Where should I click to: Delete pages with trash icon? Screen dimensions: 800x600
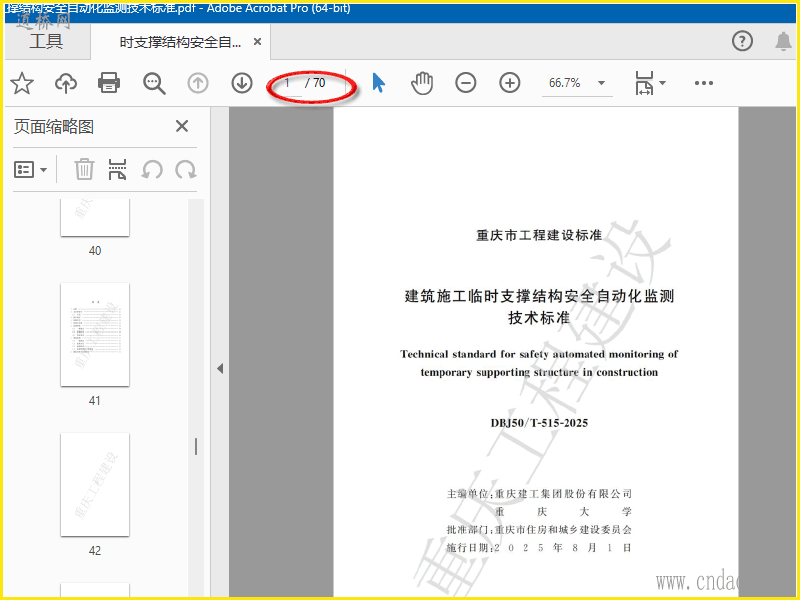tap(84, 169)
